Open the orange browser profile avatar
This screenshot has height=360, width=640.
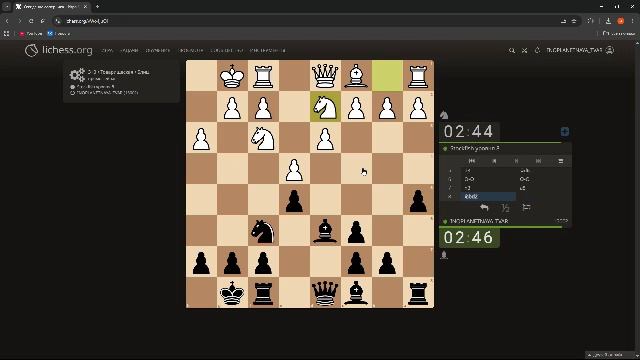[620, 21]
